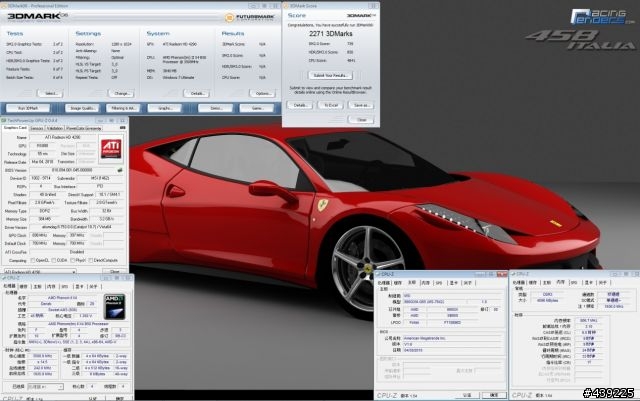Screen dimensions: 640x401
Task: Click the GPU-Z title bar icon
Action: coord(4,121)
